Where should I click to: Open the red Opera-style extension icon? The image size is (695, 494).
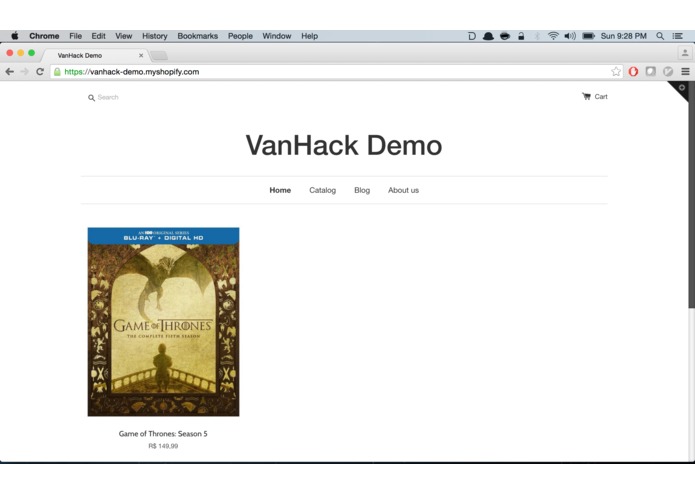[x=633, y=71]
